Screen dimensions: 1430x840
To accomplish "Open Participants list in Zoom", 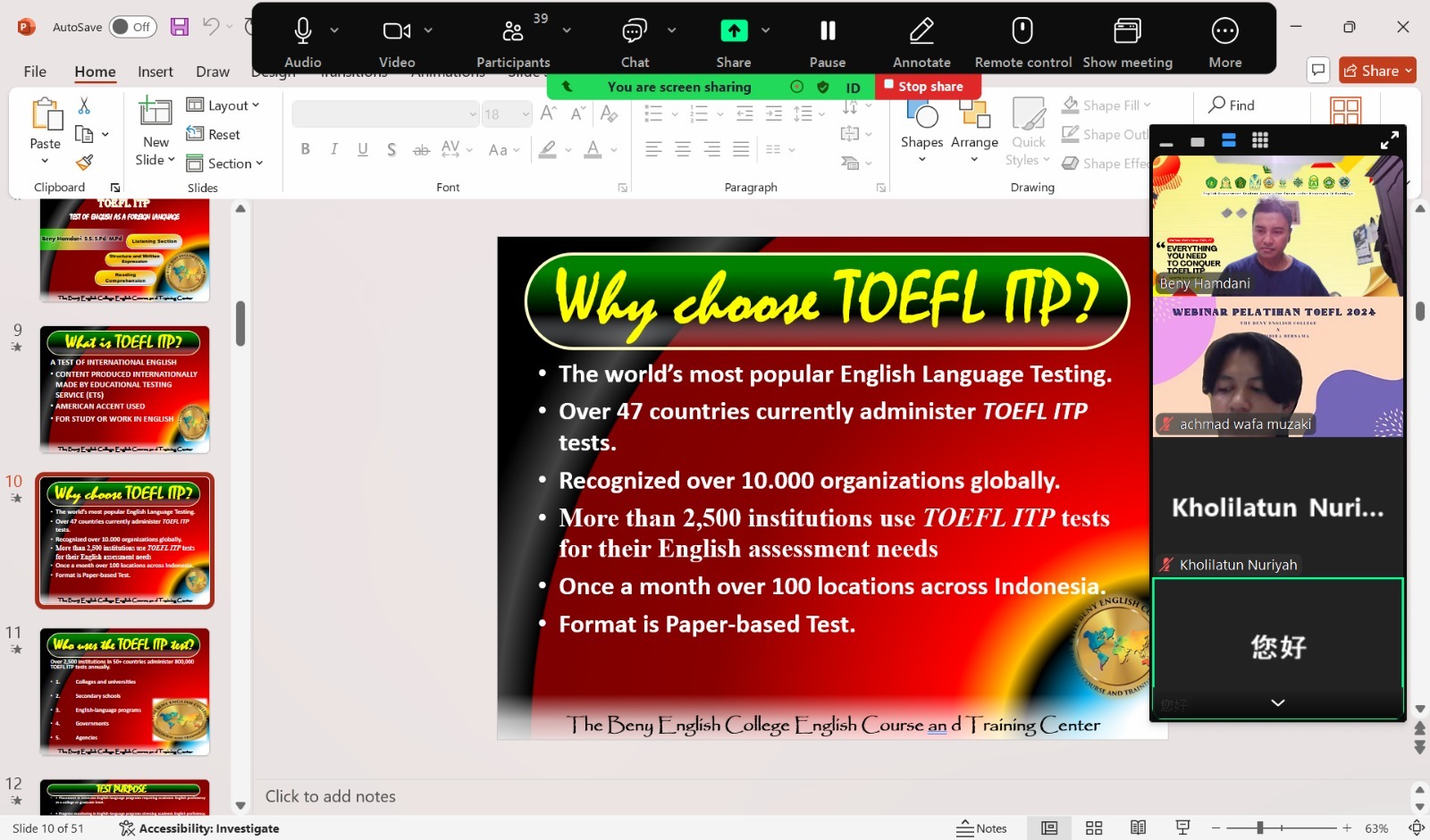I will 513,32.
